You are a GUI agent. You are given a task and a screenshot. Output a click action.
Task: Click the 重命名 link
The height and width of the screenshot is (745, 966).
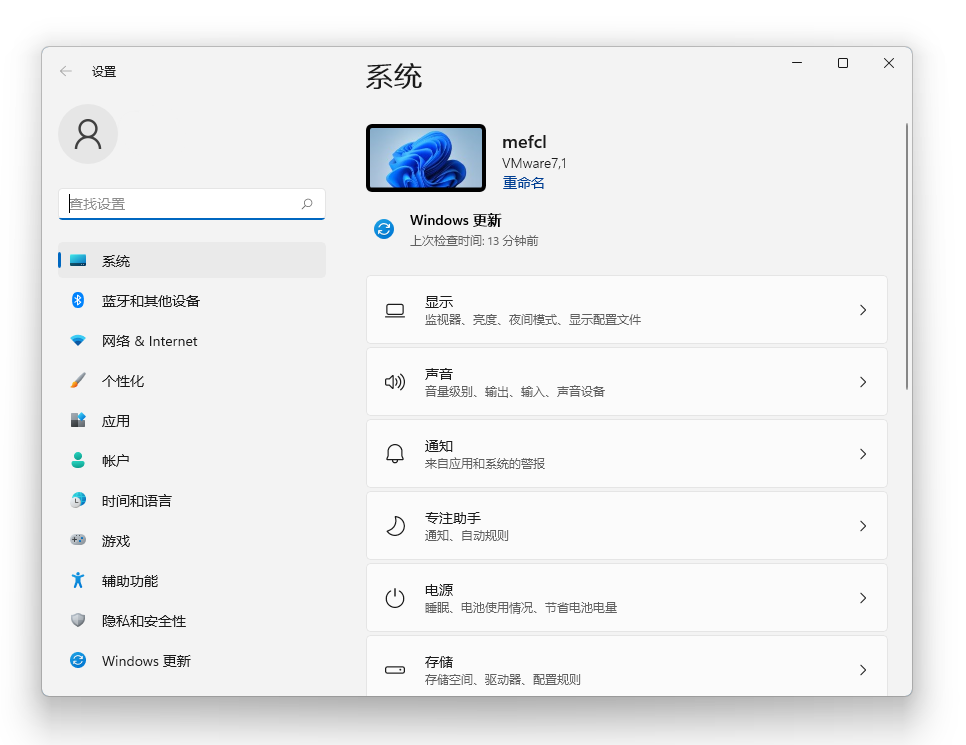[523, 183]
